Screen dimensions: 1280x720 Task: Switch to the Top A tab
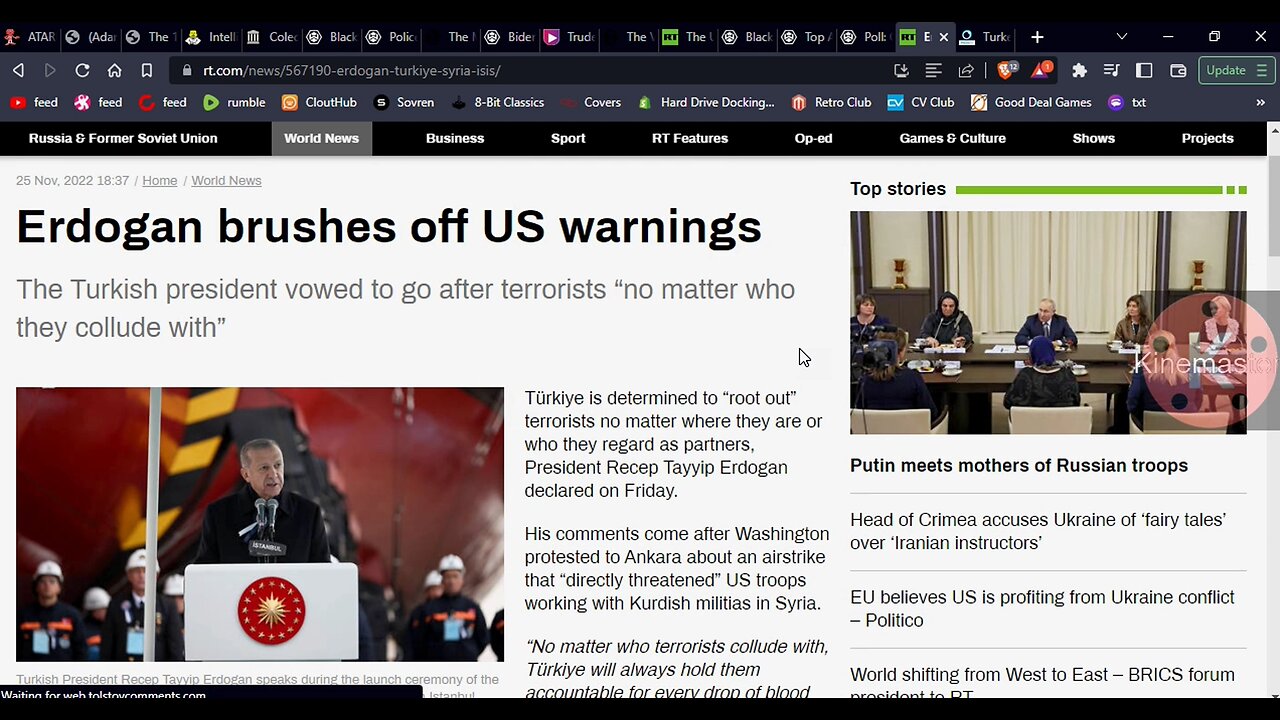805,37
